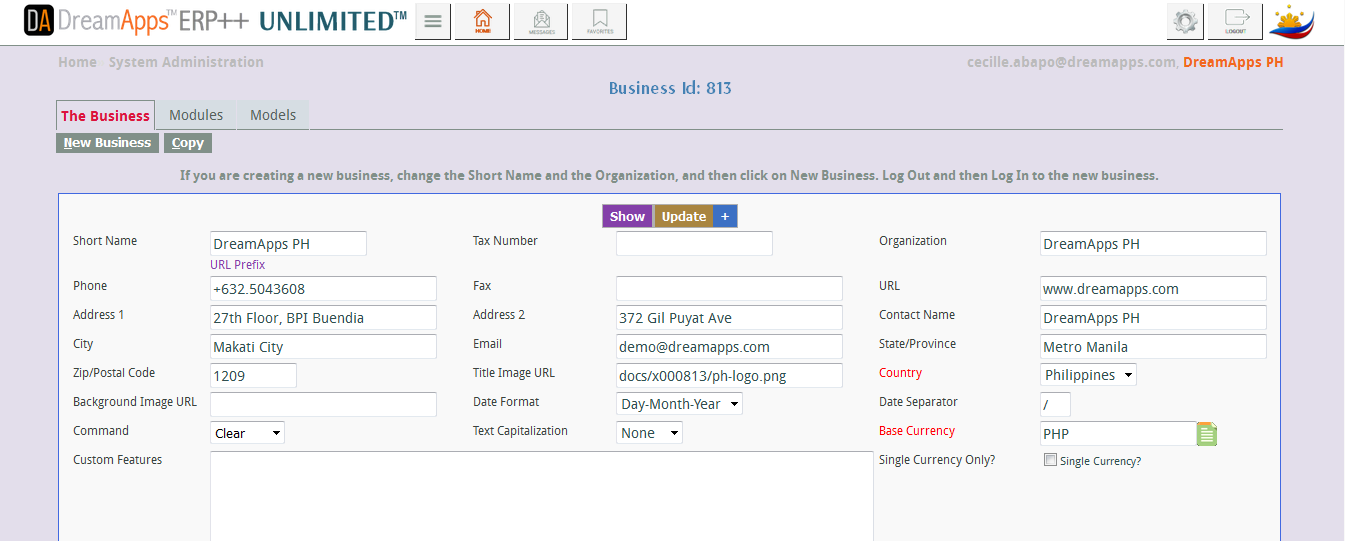Click the Title Image URL field
Image resolution: width=1345 pixels, height=541 pixels.
tap(729, 376)
